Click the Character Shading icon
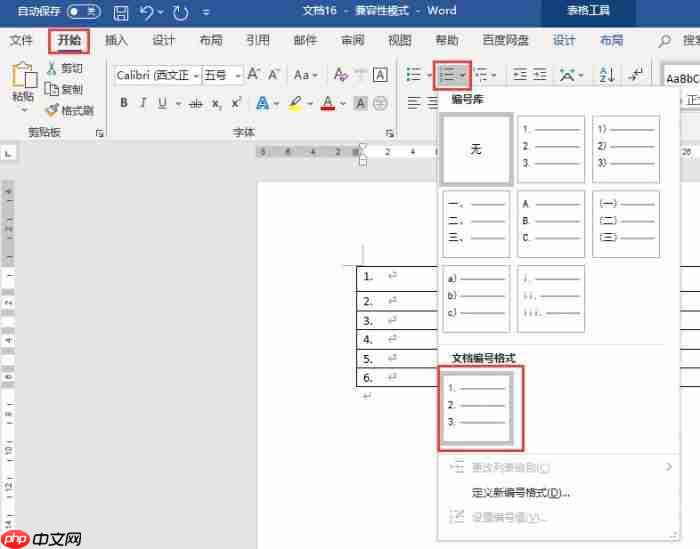700x549 pixels. coord(360,104)
